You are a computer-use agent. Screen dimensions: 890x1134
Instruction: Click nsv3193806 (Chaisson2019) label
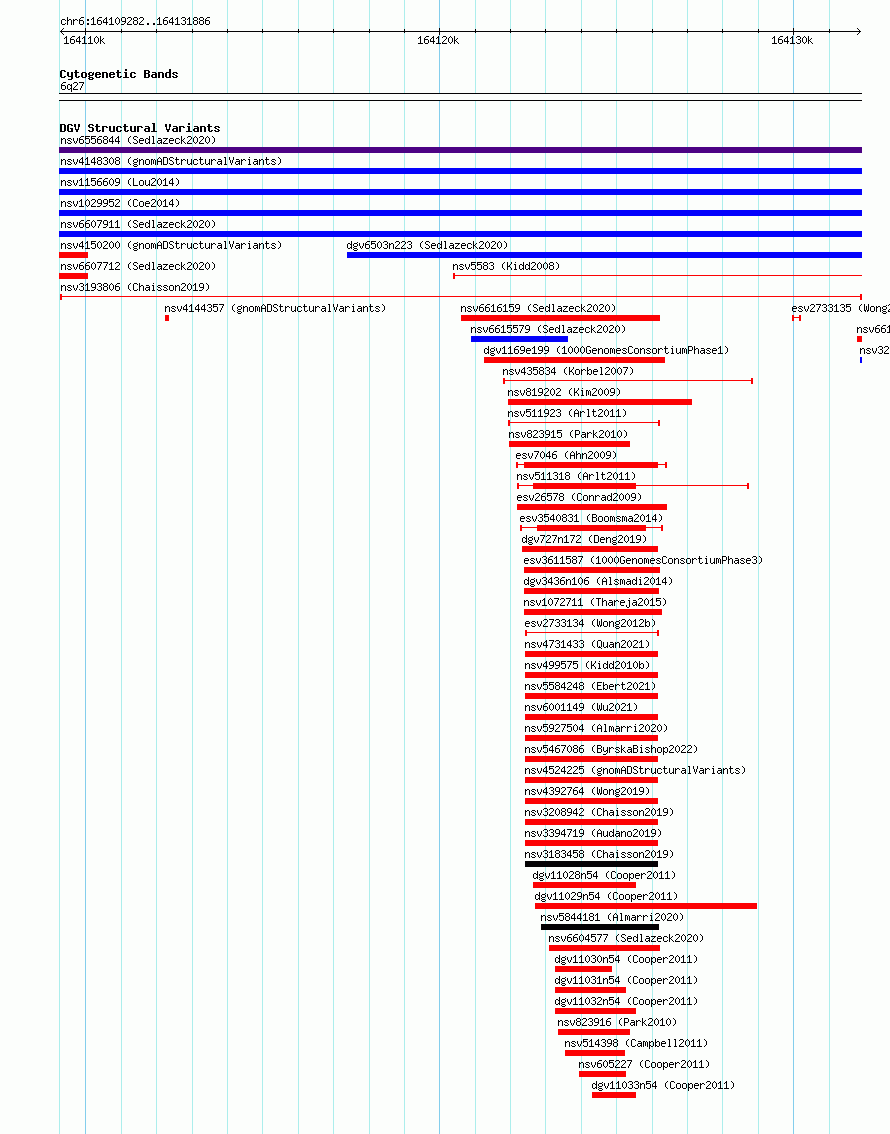click(x=135, y=287)
